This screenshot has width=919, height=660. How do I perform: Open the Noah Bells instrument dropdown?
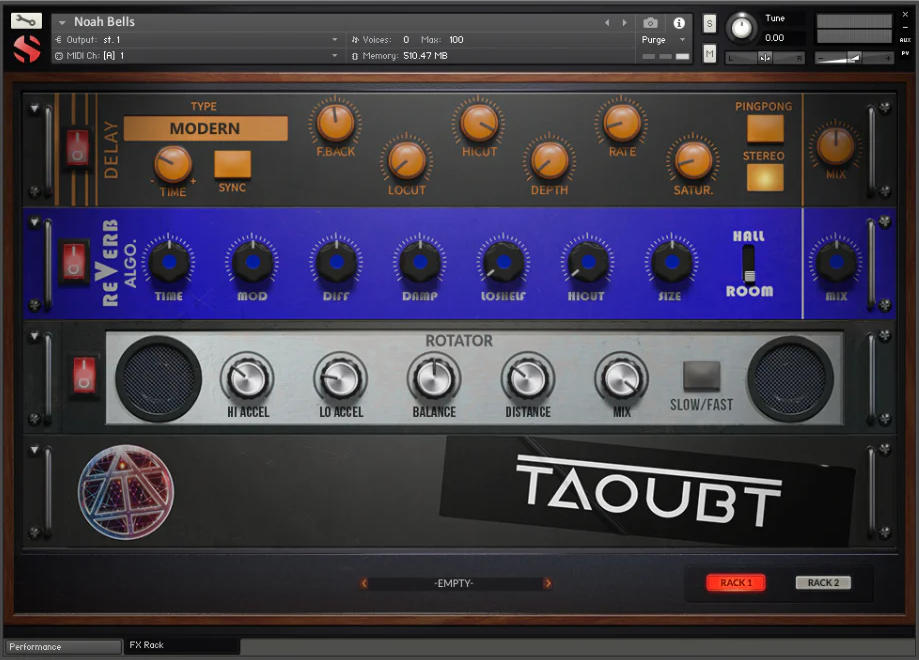point(62,22)
